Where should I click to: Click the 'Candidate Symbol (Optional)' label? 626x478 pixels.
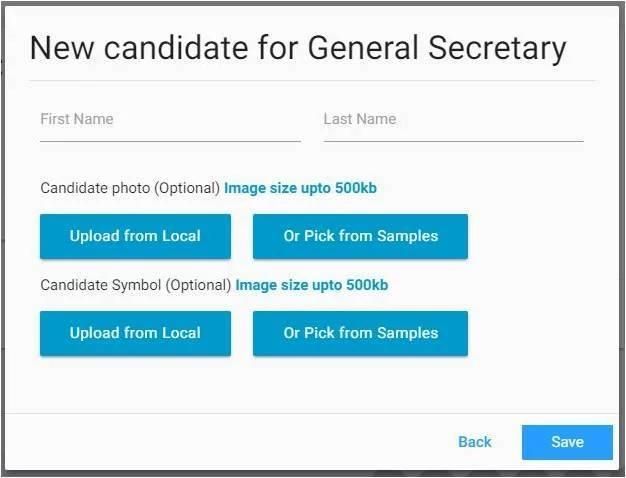click(x=136, y=285)
